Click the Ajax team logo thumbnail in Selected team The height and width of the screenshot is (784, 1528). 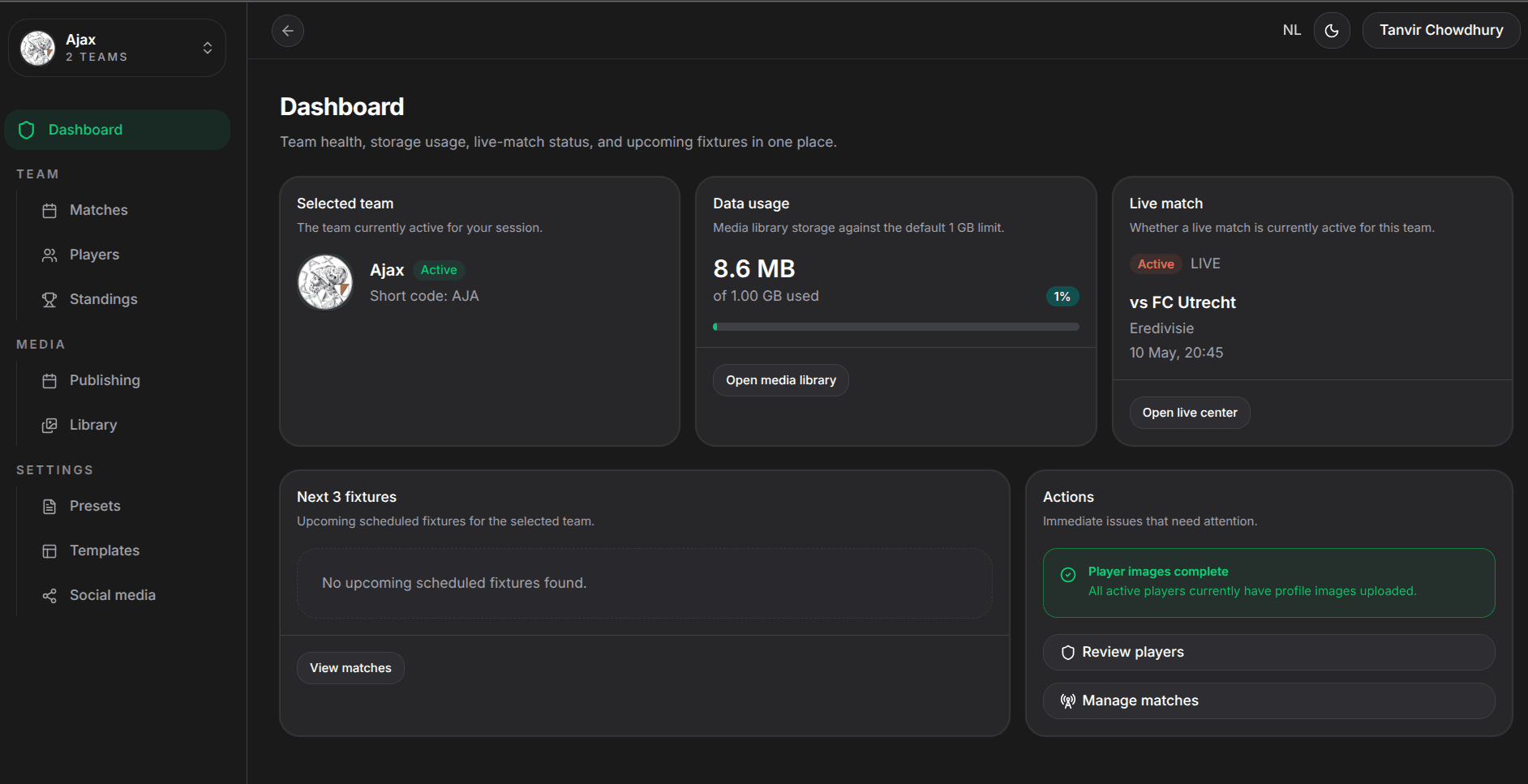325,282
